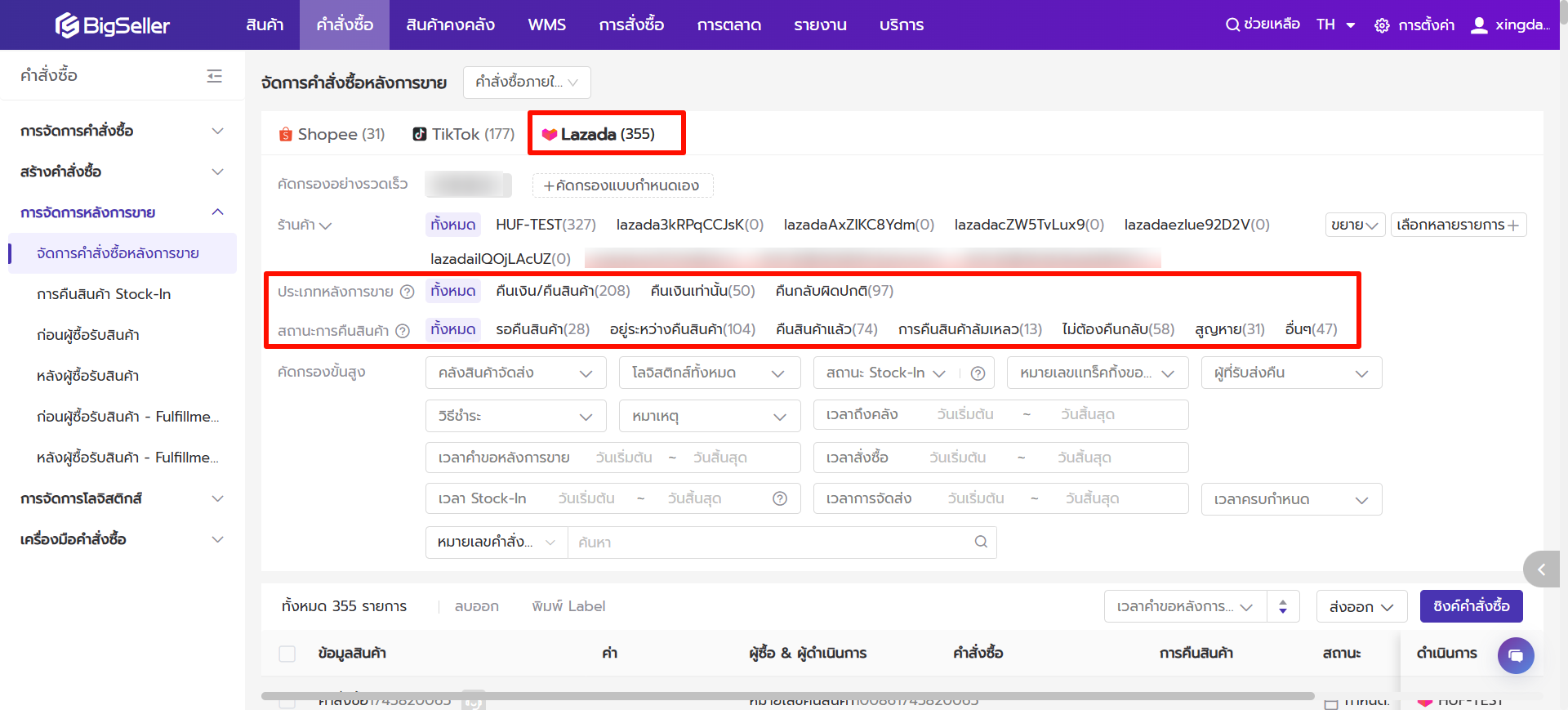Viewport: 1568px width, 710px height.
Task: Click พิมพ์ Label button
Action: pyautogui.click(x=568, y=606)
